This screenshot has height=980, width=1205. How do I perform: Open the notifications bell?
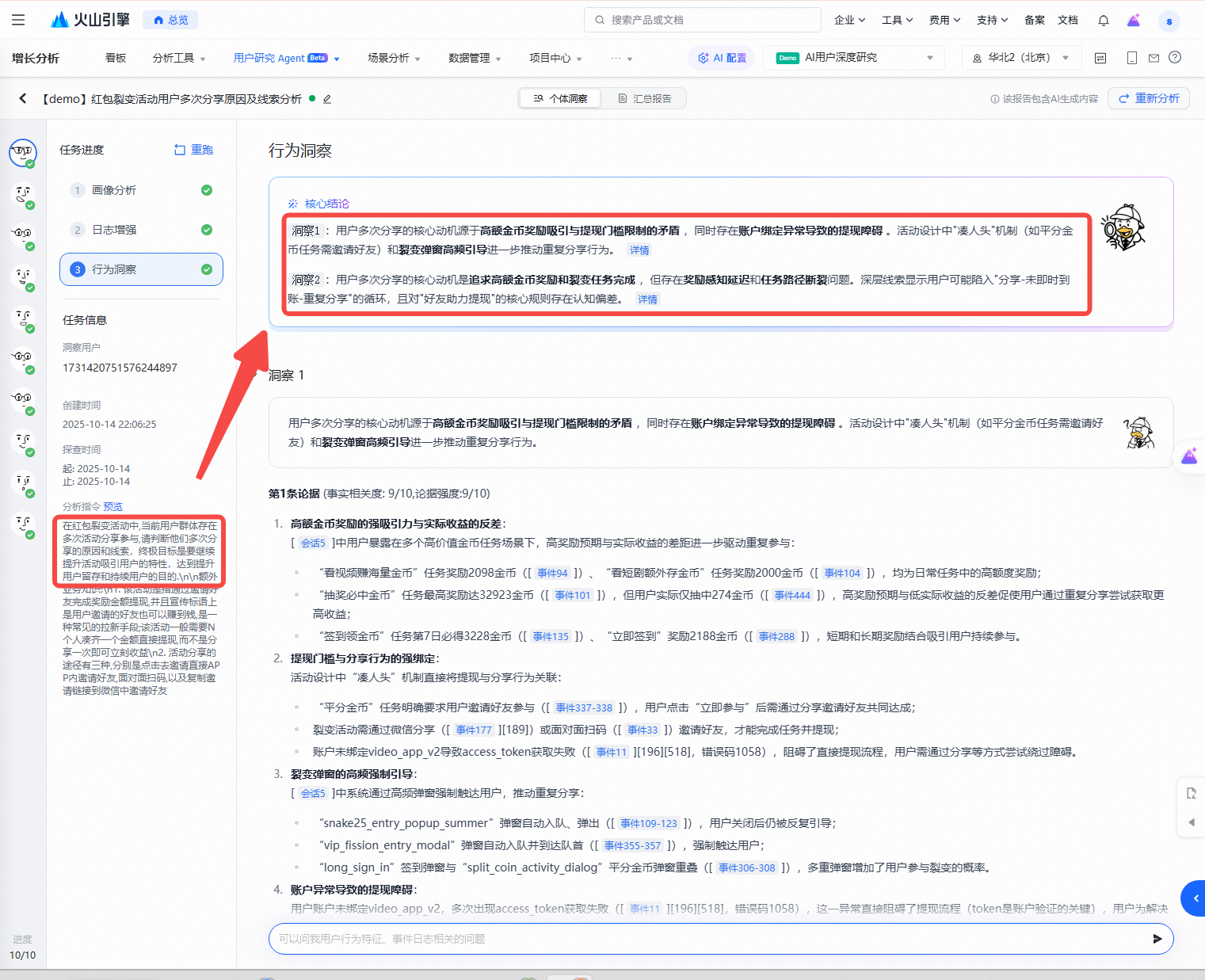point(1104,21)
